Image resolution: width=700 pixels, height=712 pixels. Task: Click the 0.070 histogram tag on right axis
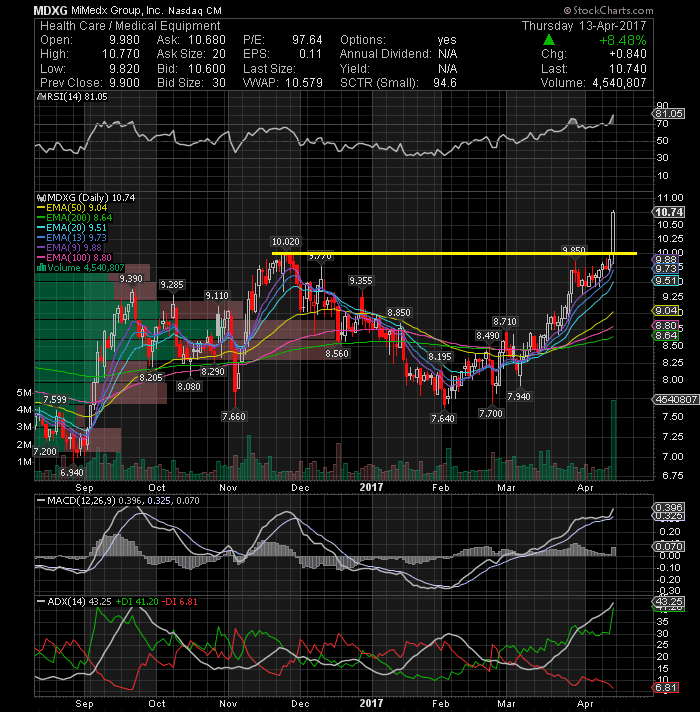(669, 546)
